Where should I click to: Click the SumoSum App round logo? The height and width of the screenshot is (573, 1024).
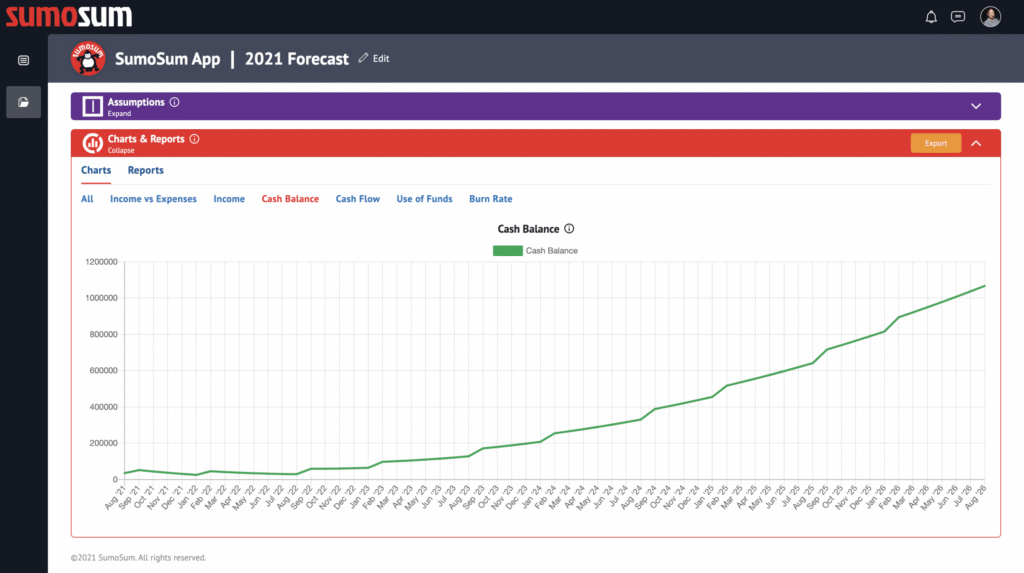(x=89, y=59)
